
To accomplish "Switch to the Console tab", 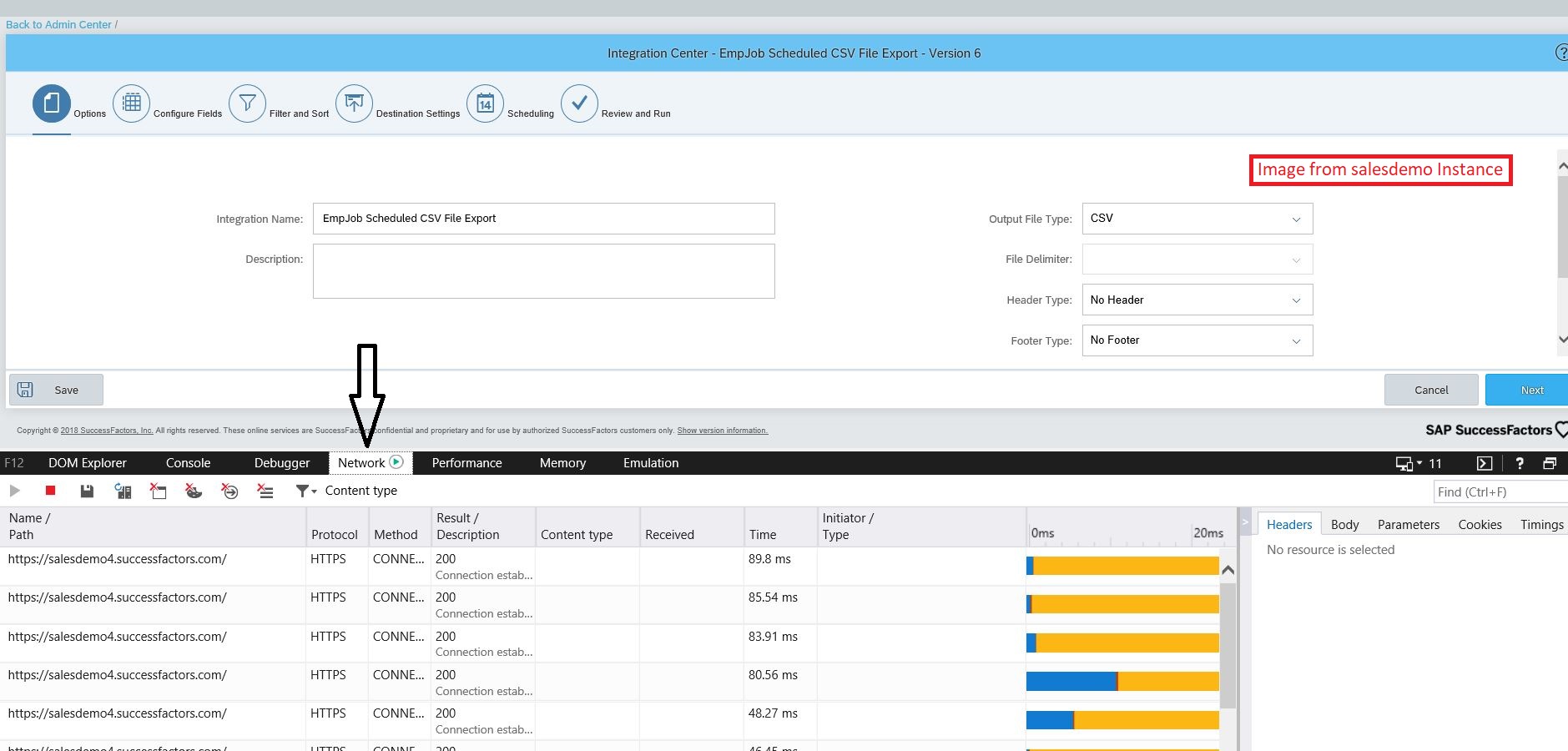I will point(188,463).
